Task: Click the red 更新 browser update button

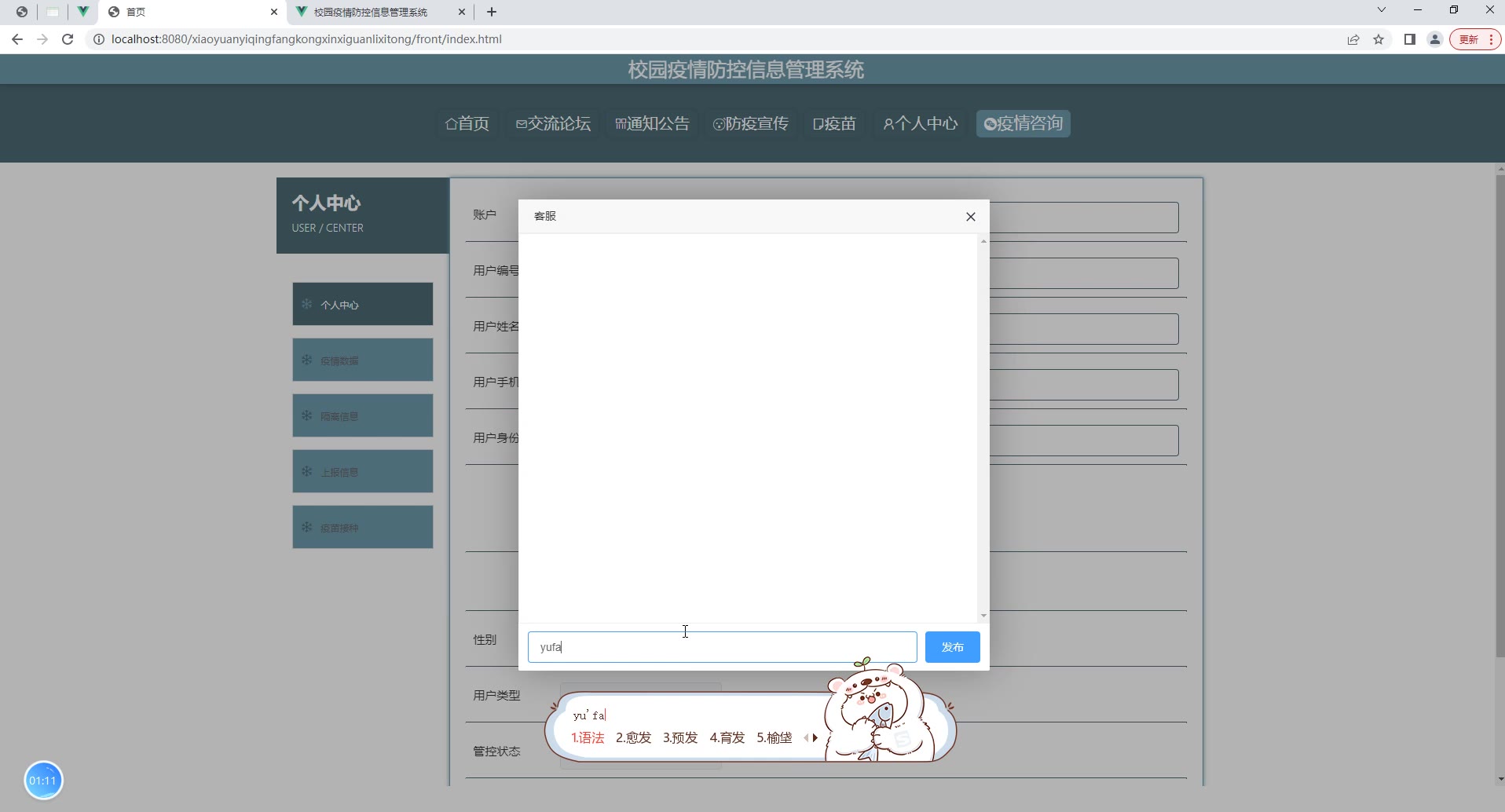Action: [x=1474, y=39]
